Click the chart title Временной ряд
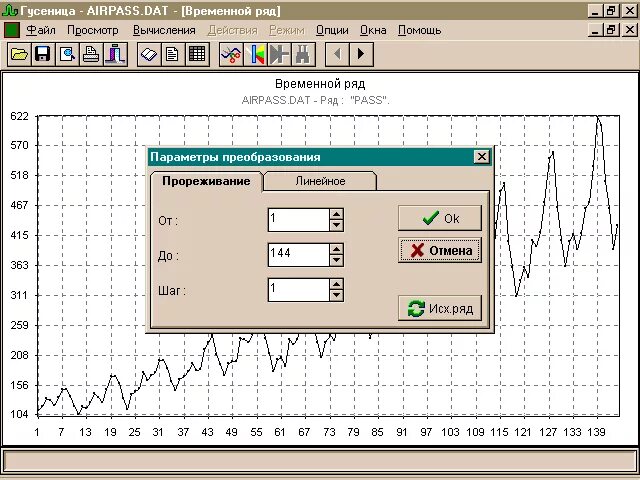Screen dimensions: 640x480 pos(320,84)
